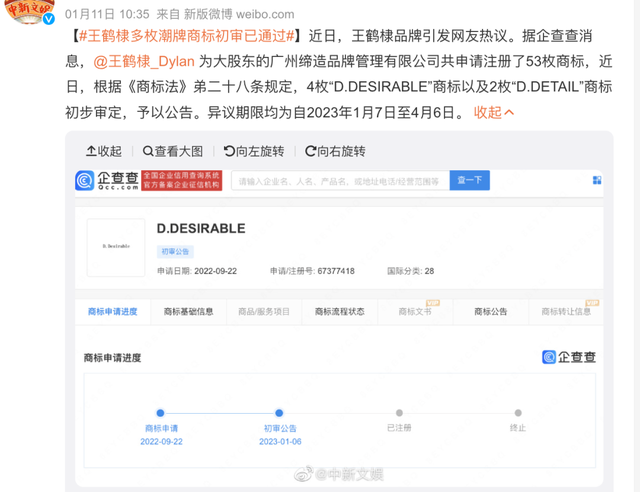Click the date 2023-01-06 under 初审公告
The image size is (640, 492).
[280, 441]
